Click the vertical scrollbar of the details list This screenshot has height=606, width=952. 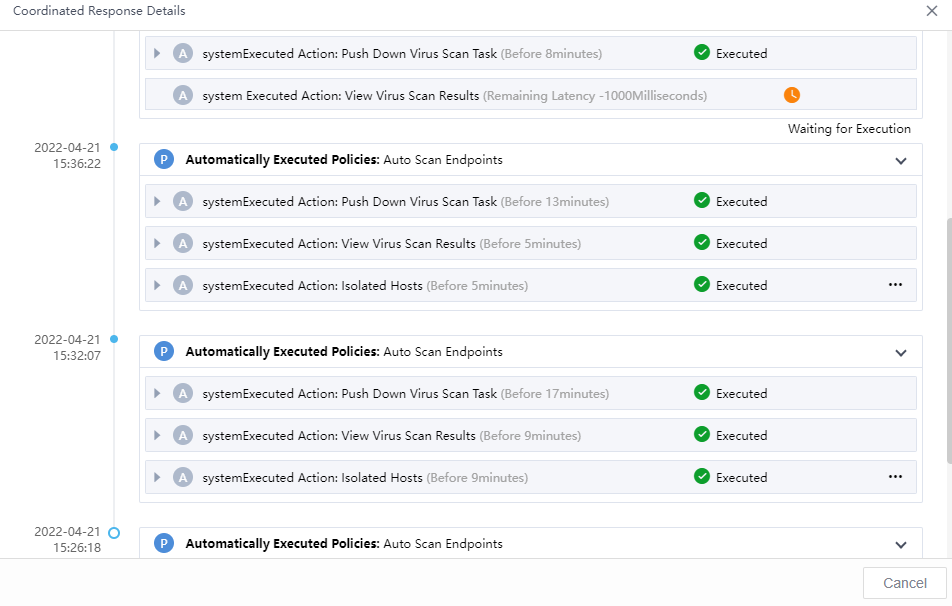pos(945,340)
